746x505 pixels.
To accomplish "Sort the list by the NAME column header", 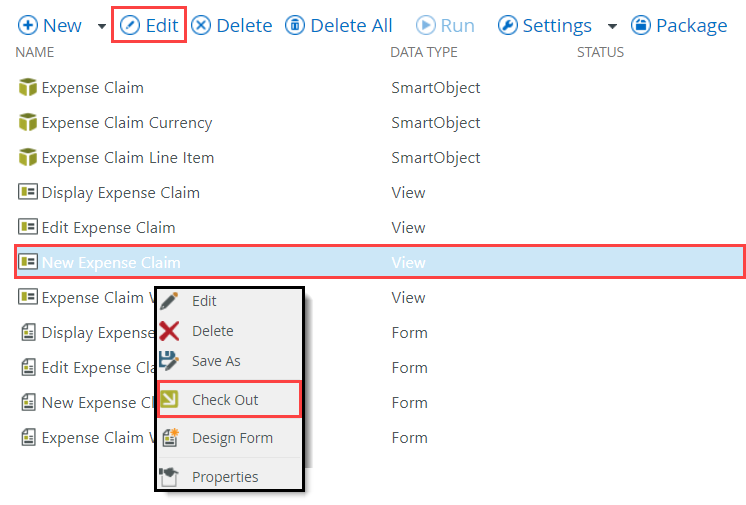I will (35, 52).
